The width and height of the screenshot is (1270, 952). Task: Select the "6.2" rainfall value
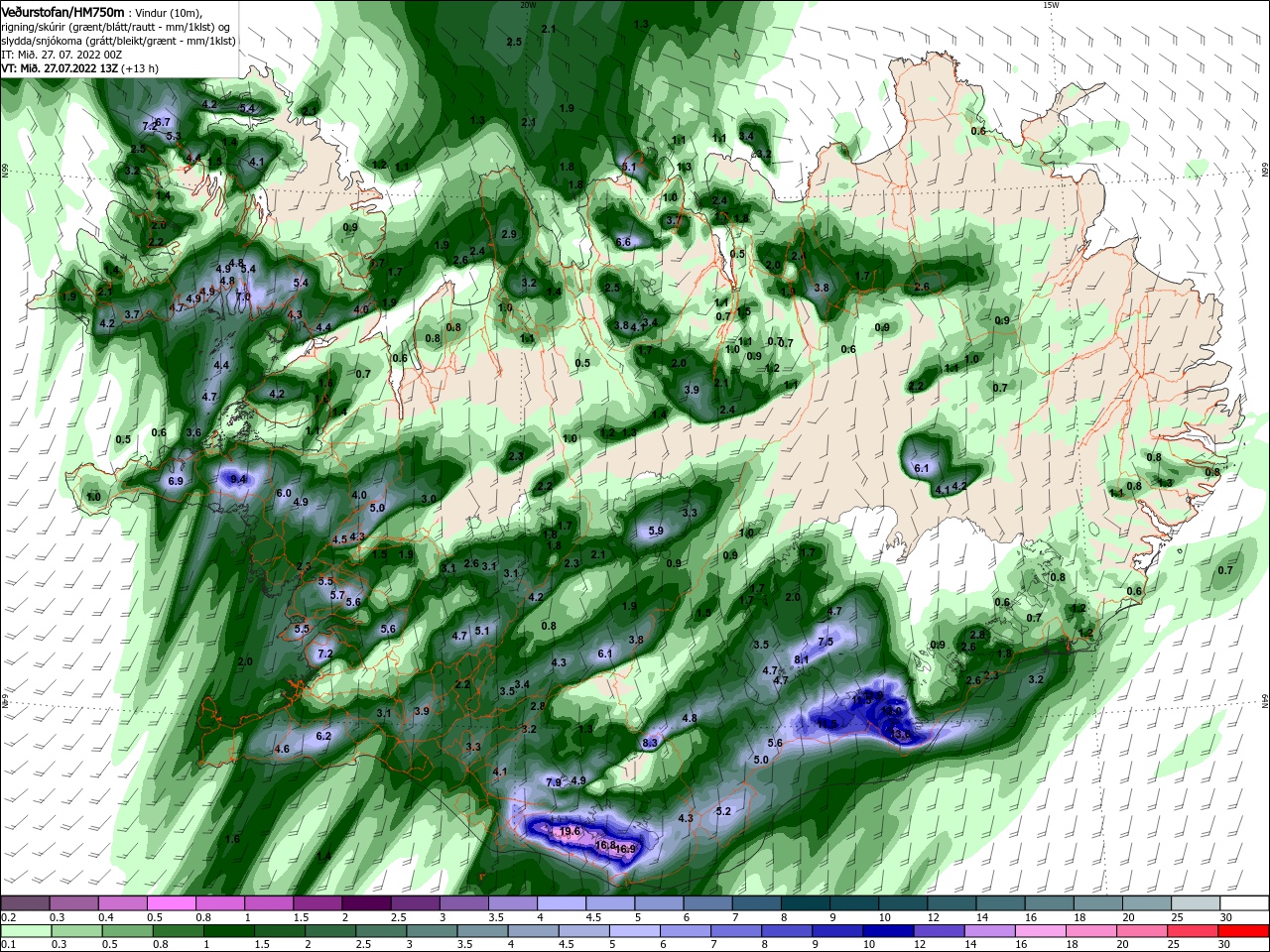coord(323,736)
